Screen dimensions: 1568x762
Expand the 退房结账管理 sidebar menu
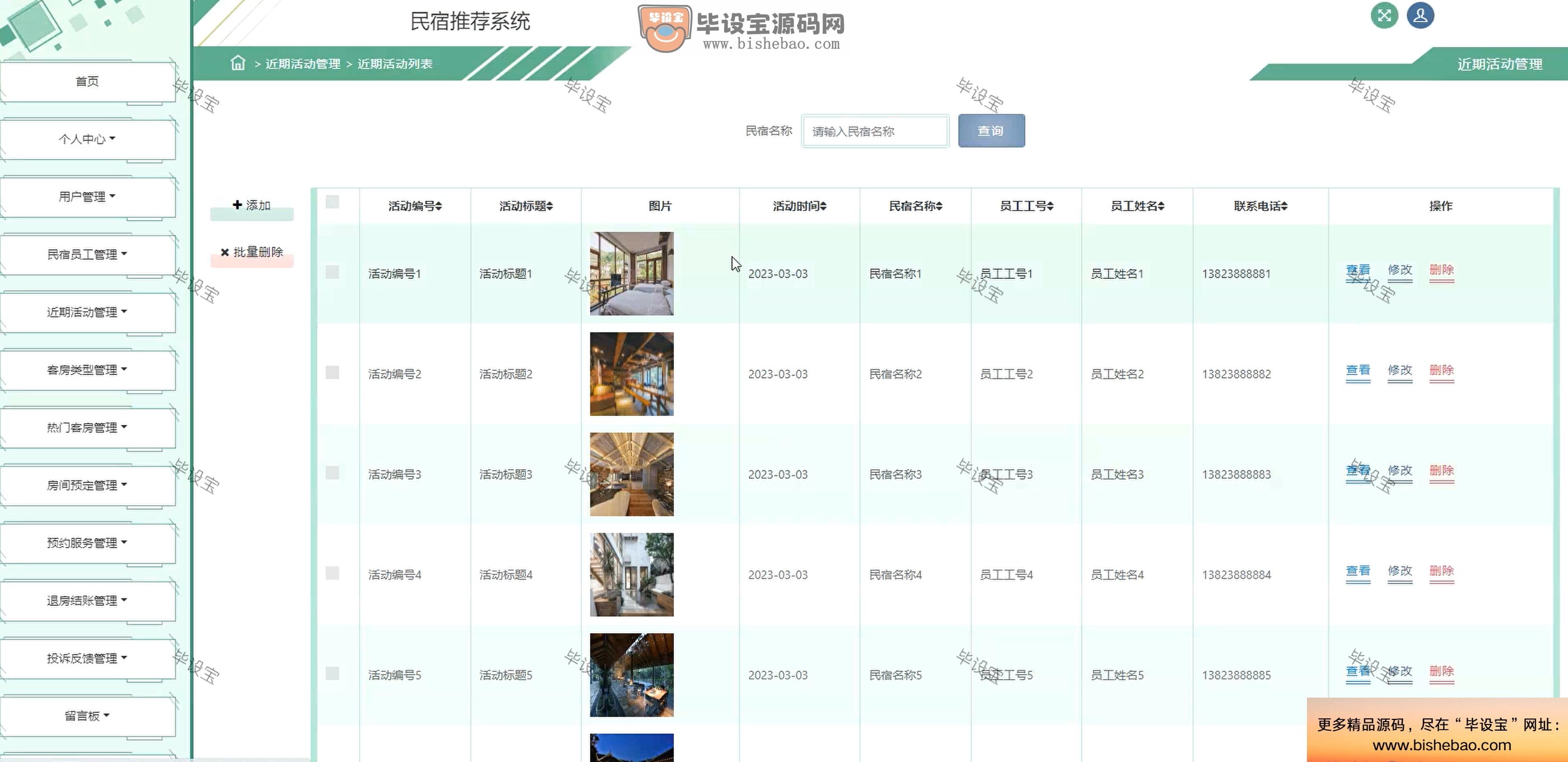point(87,601)
